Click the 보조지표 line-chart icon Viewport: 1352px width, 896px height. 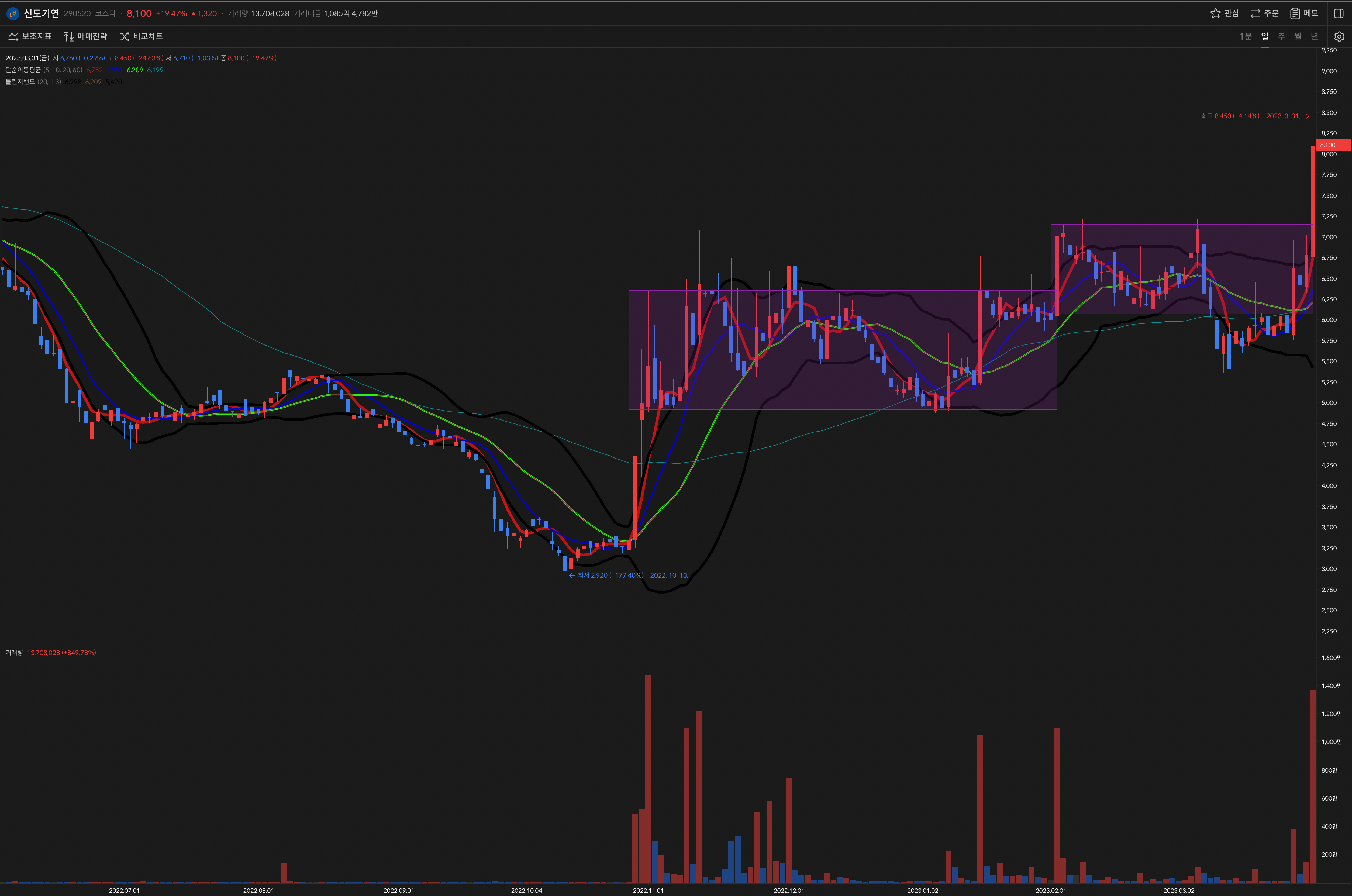pyautogui.click(x=14, y=37)
